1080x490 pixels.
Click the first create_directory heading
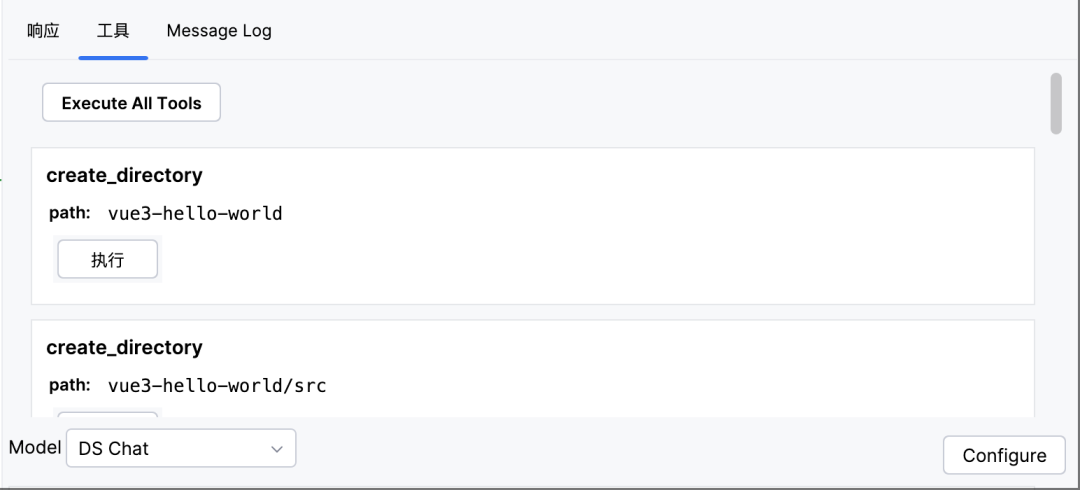tap(125, 176)
